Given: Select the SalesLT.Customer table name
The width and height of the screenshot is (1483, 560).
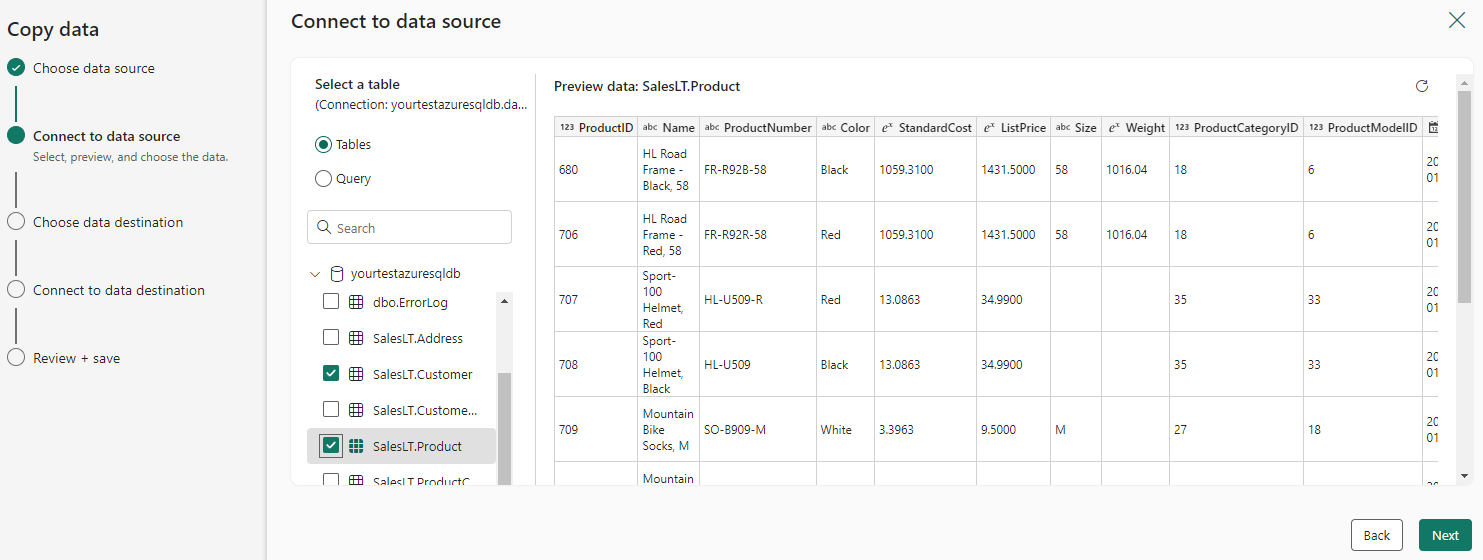Looking at the screenshot, I should tap(423, 374).
